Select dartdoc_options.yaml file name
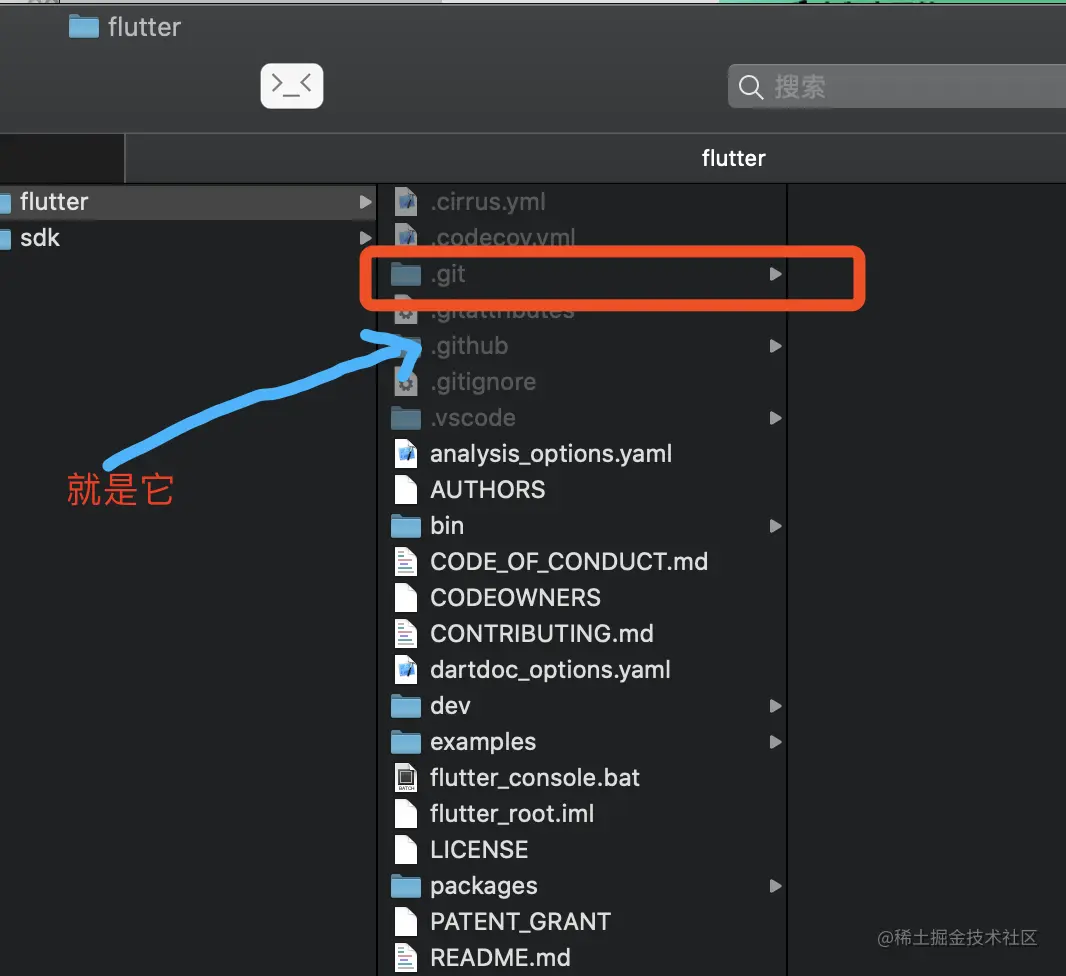Viewport: 1066px width, 976px height. pos(550,670)
